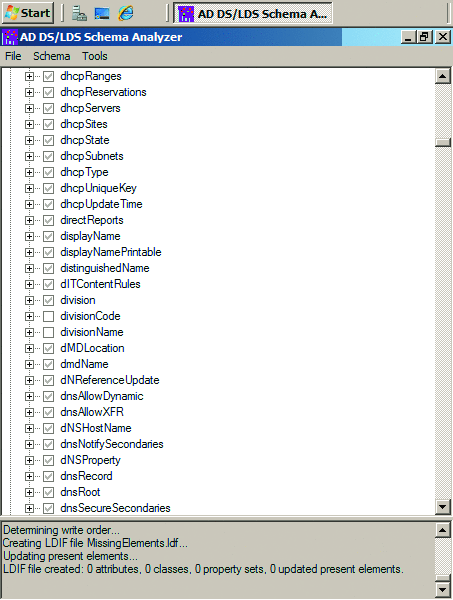Viewport: 453px width, 600px height.
Task: Check the divisionCode checkbox
Action: (48, 316)
